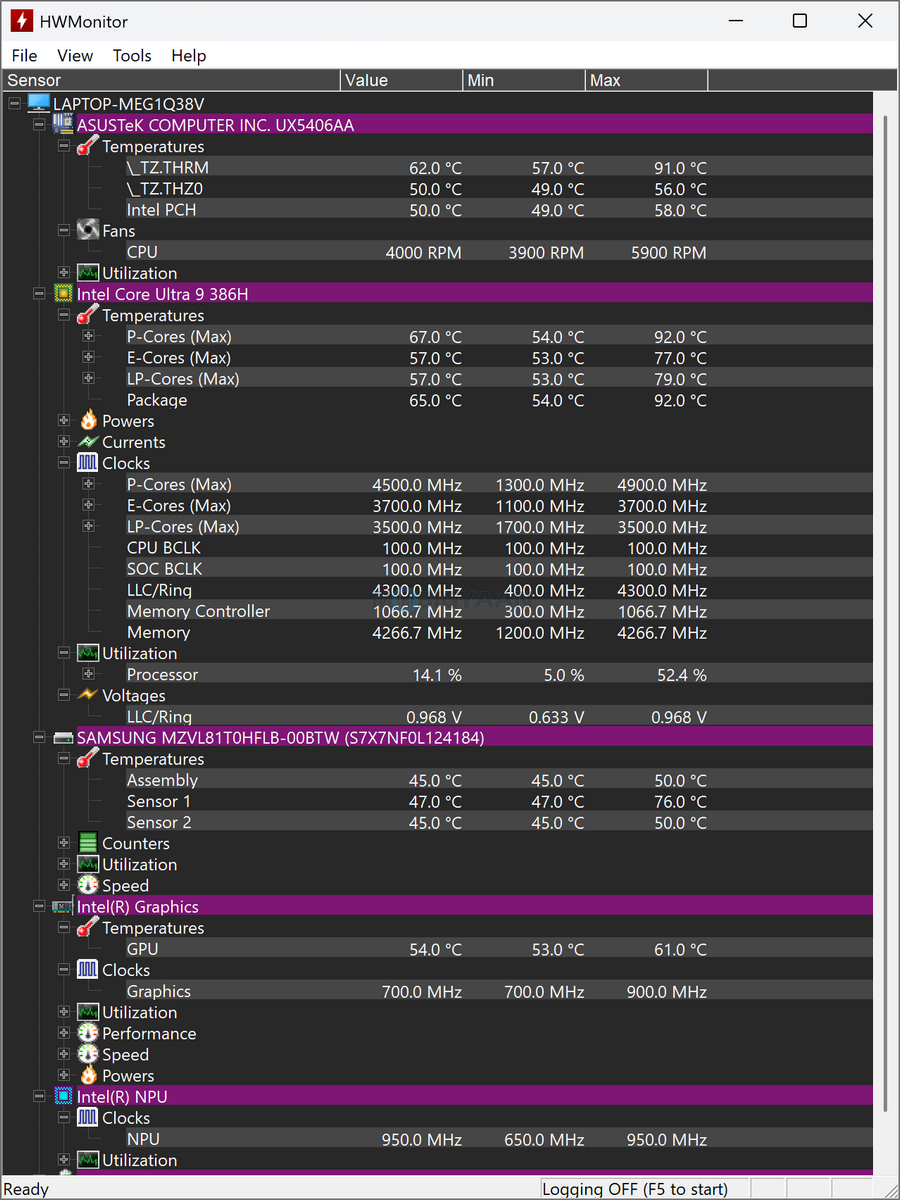Screen dimensions: 900x1200
Task: Click the NPU Clocks pulse icon
Action: 88,1118
